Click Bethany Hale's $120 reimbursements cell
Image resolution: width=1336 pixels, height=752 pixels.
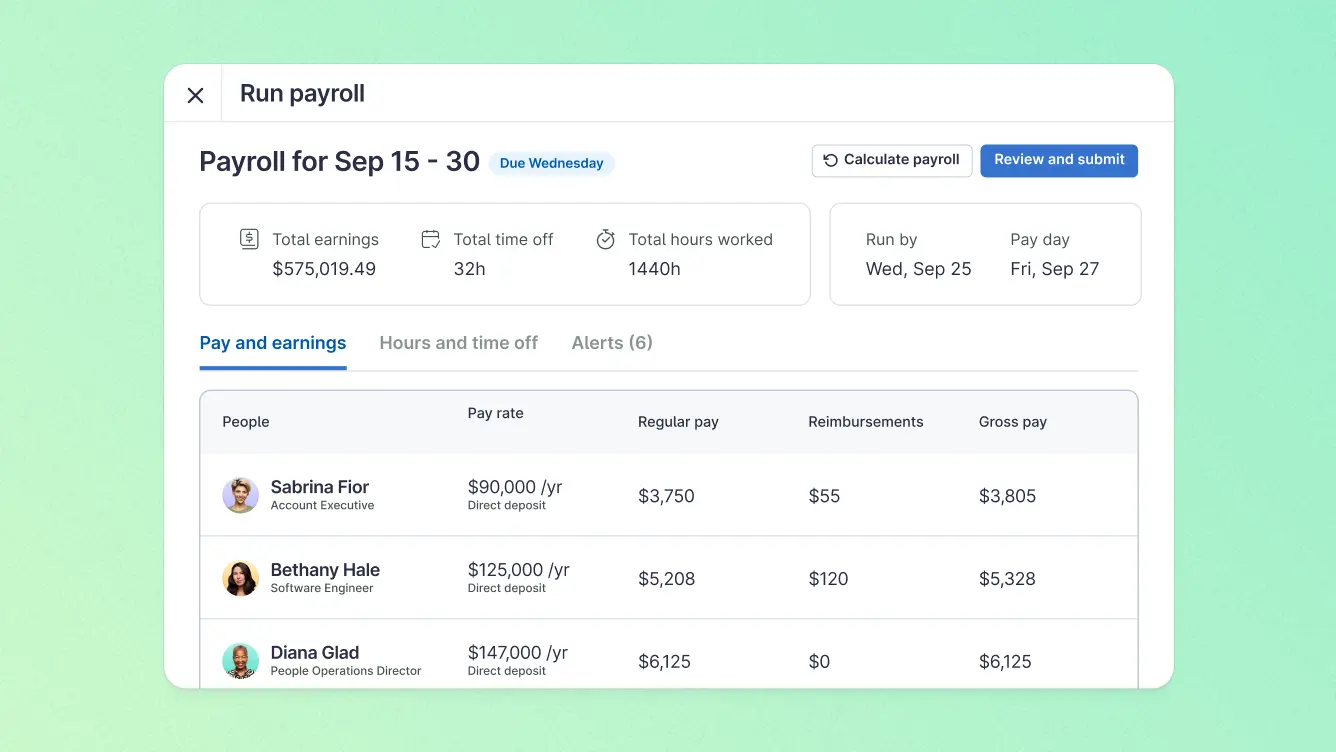[x=828, y=579]
